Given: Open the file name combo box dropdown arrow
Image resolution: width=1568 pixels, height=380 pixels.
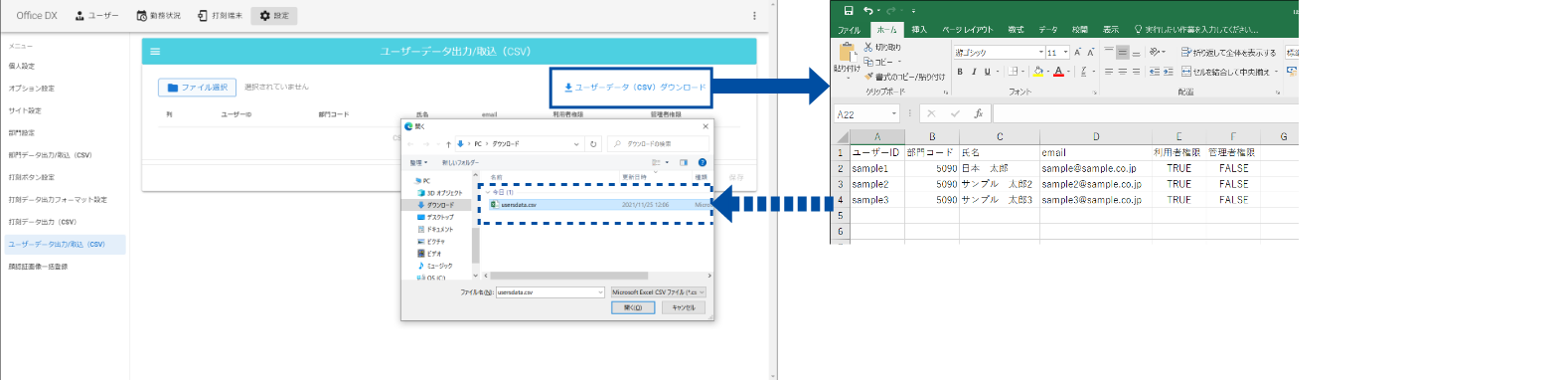Looking at the screenshot, I should pos(600,292).
